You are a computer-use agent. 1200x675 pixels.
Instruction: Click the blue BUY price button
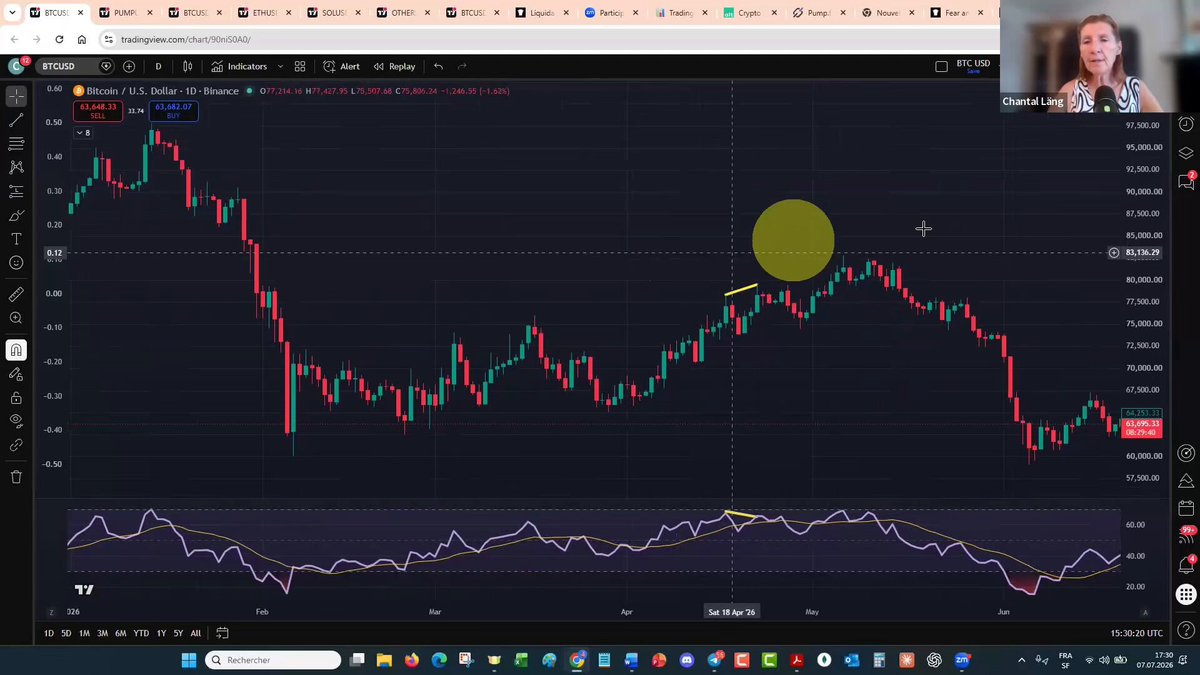pos(174,111)
